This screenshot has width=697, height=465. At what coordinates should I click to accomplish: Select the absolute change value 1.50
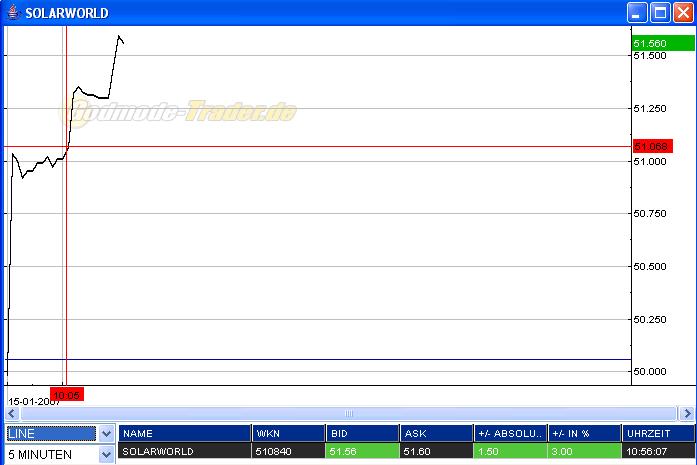pos(510,451)
